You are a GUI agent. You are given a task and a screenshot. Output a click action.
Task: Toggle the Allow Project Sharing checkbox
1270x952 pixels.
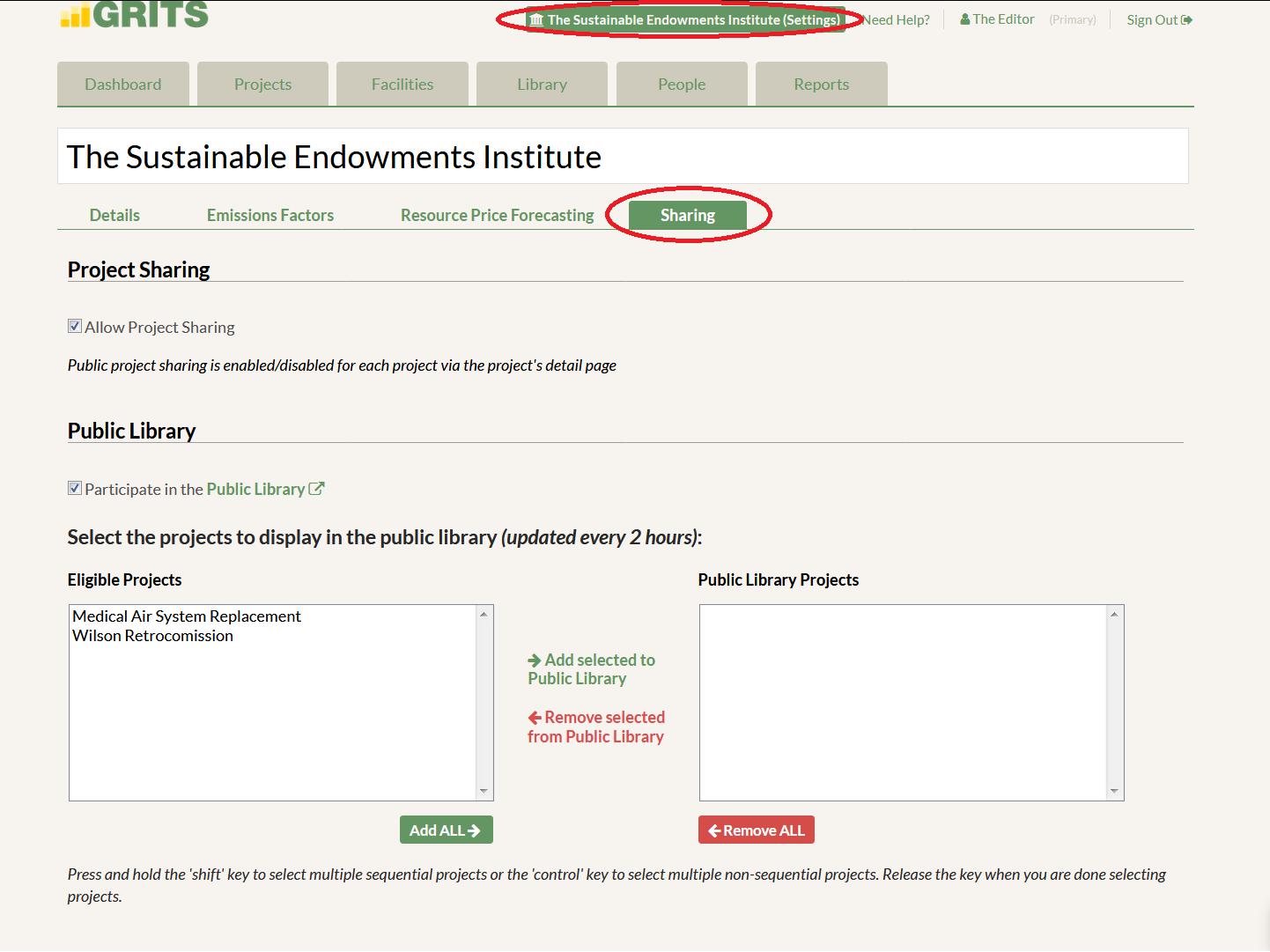point(75,326)
